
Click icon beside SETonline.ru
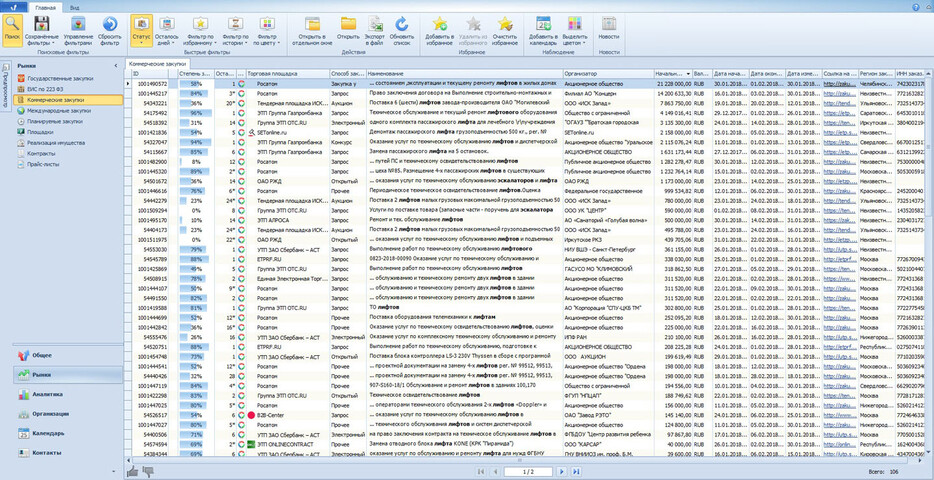click(x=251, y=132)
